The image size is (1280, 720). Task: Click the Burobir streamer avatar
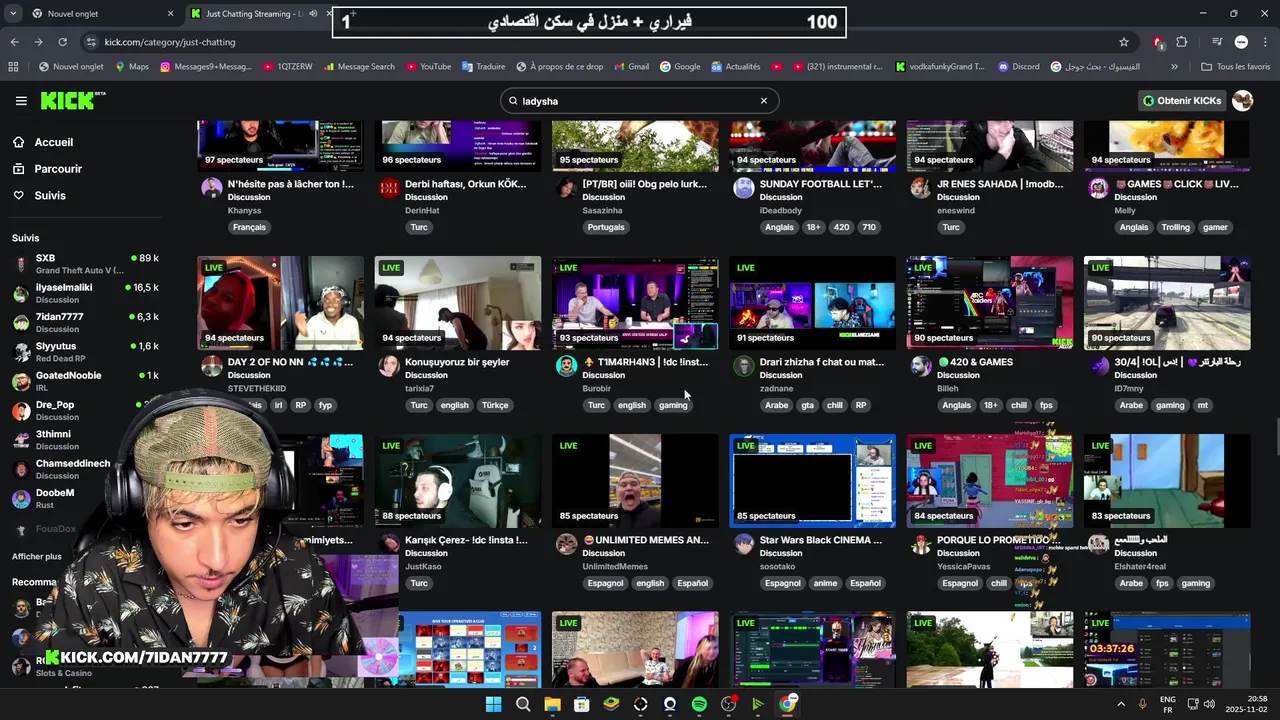tap(566, 365)
